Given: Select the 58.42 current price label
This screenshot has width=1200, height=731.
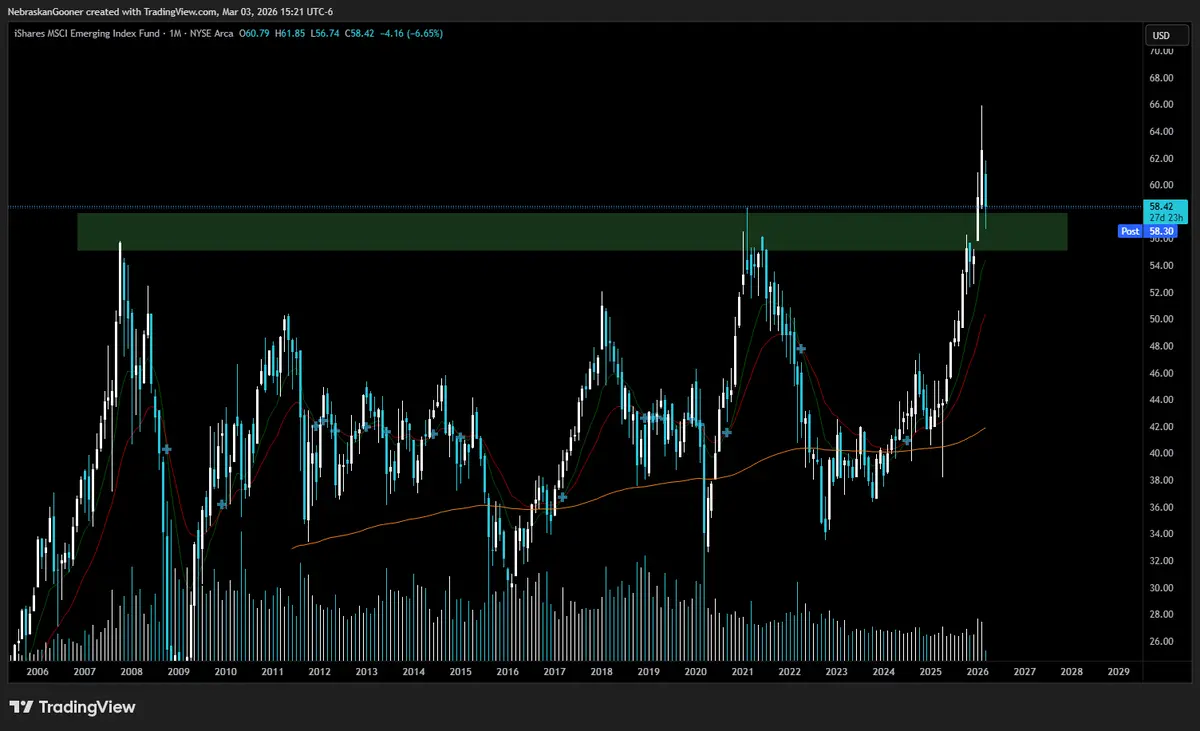Looking at the screenshot, I should pyautogui.click(x=1161, y=206).
